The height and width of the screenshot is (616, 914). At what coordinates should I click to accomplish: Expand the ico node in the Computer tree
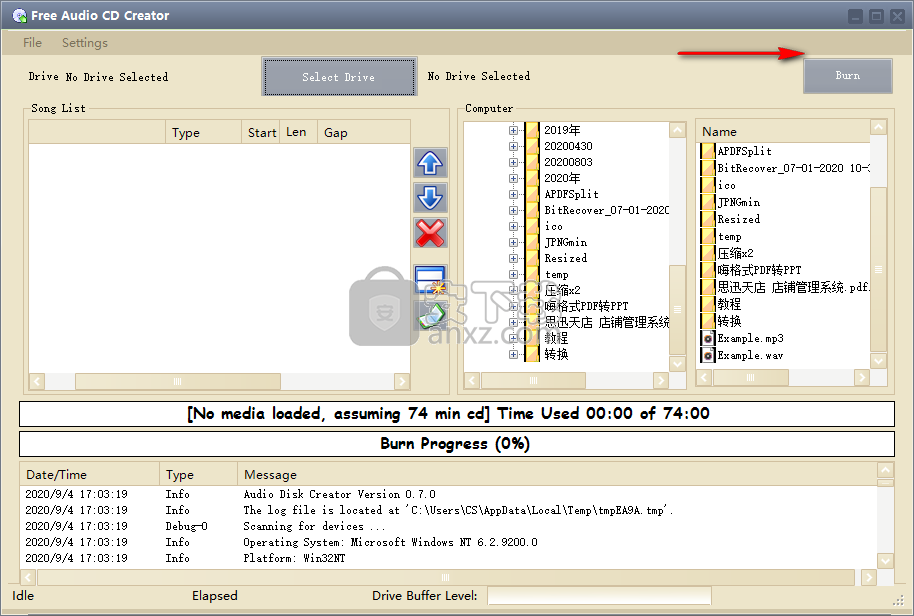click(513, 226)
